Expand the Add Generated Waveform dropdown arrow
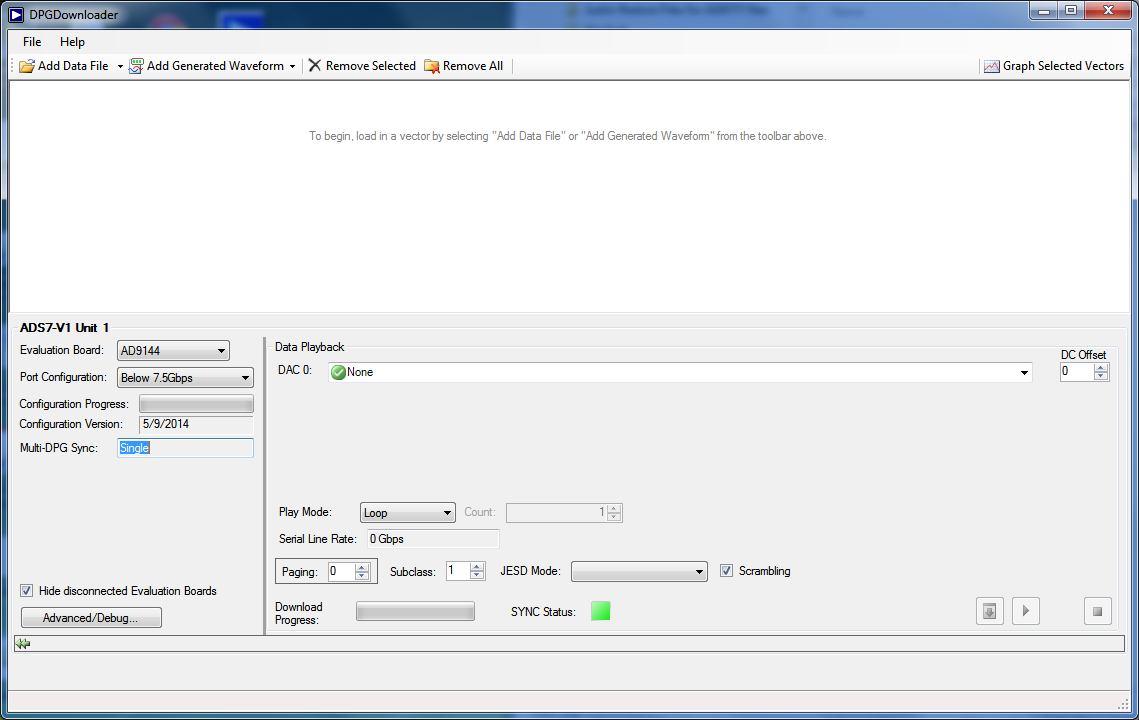 [292, 66]
